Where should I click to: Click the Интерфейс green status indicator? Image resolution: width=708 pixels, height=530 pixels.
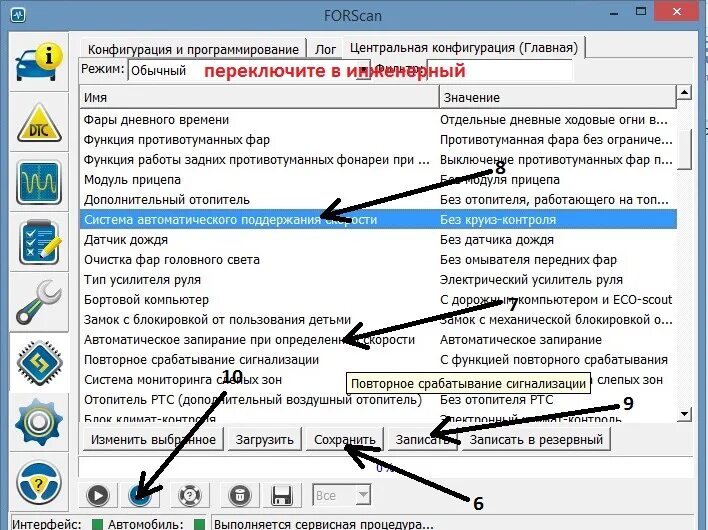(x=97, y=524)
